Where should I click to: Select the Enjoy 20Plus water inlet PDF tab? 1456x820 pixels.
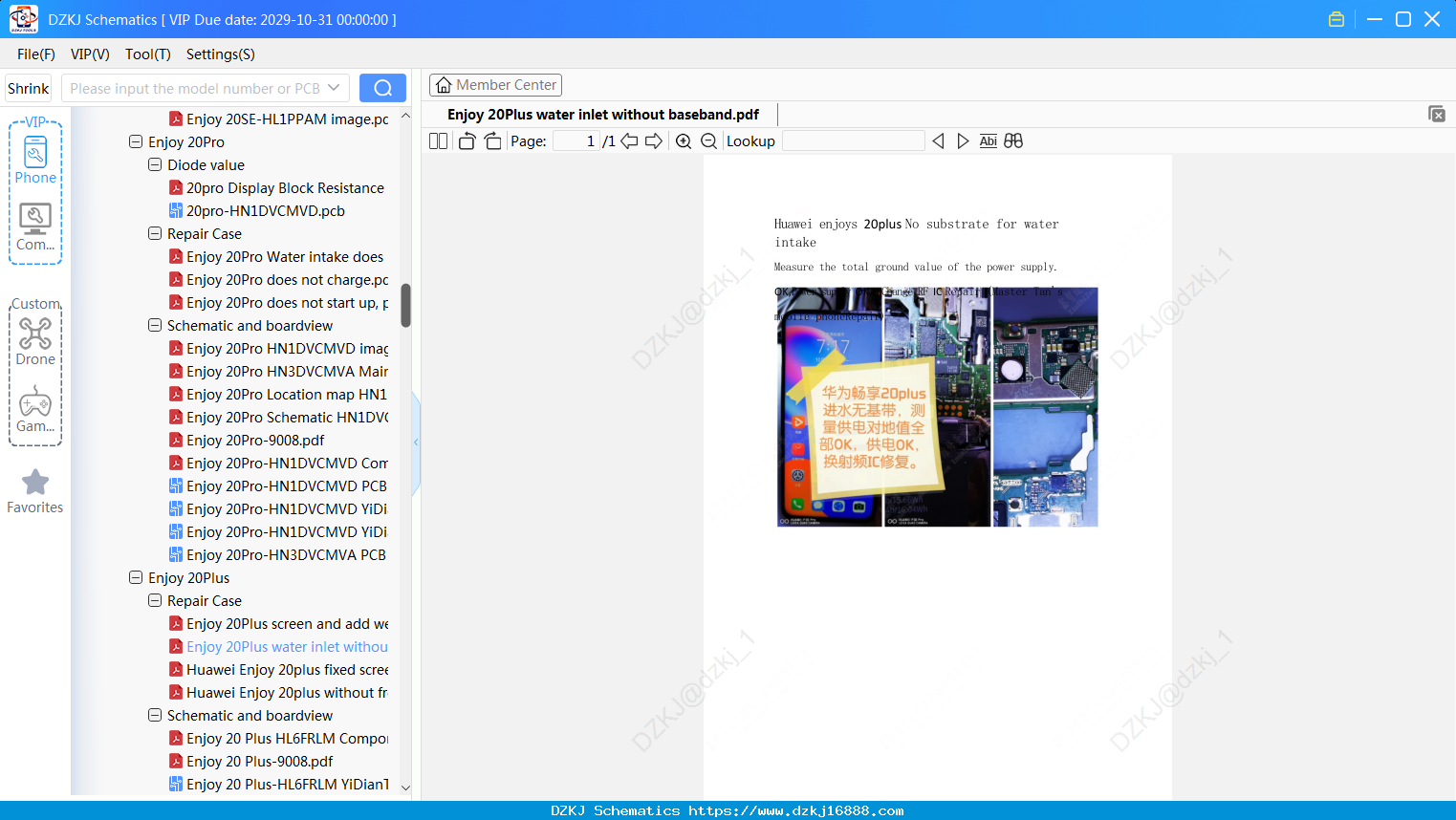click(603, 115)
